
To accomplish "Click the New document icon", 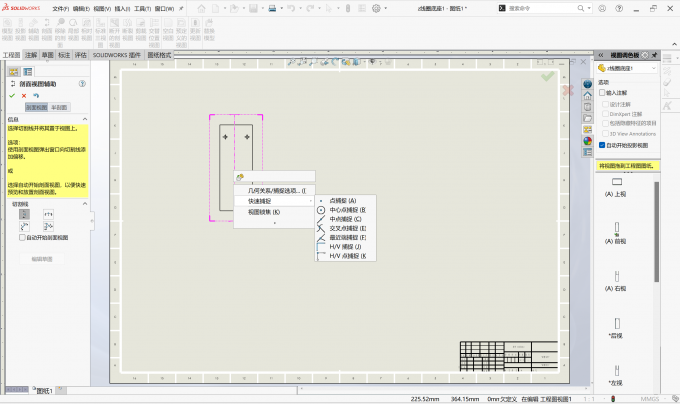I will pyautogui.click(x=216, y=8).
